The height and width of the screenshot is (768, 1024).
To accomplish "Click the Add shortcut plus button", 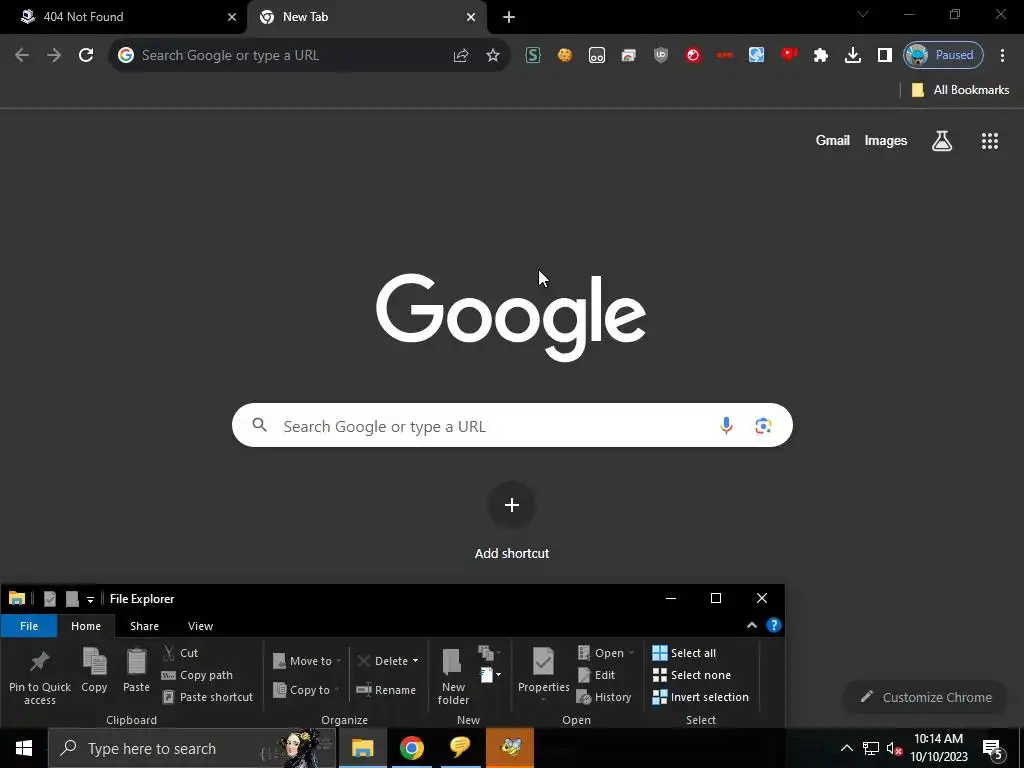I will tap(512, 505).
